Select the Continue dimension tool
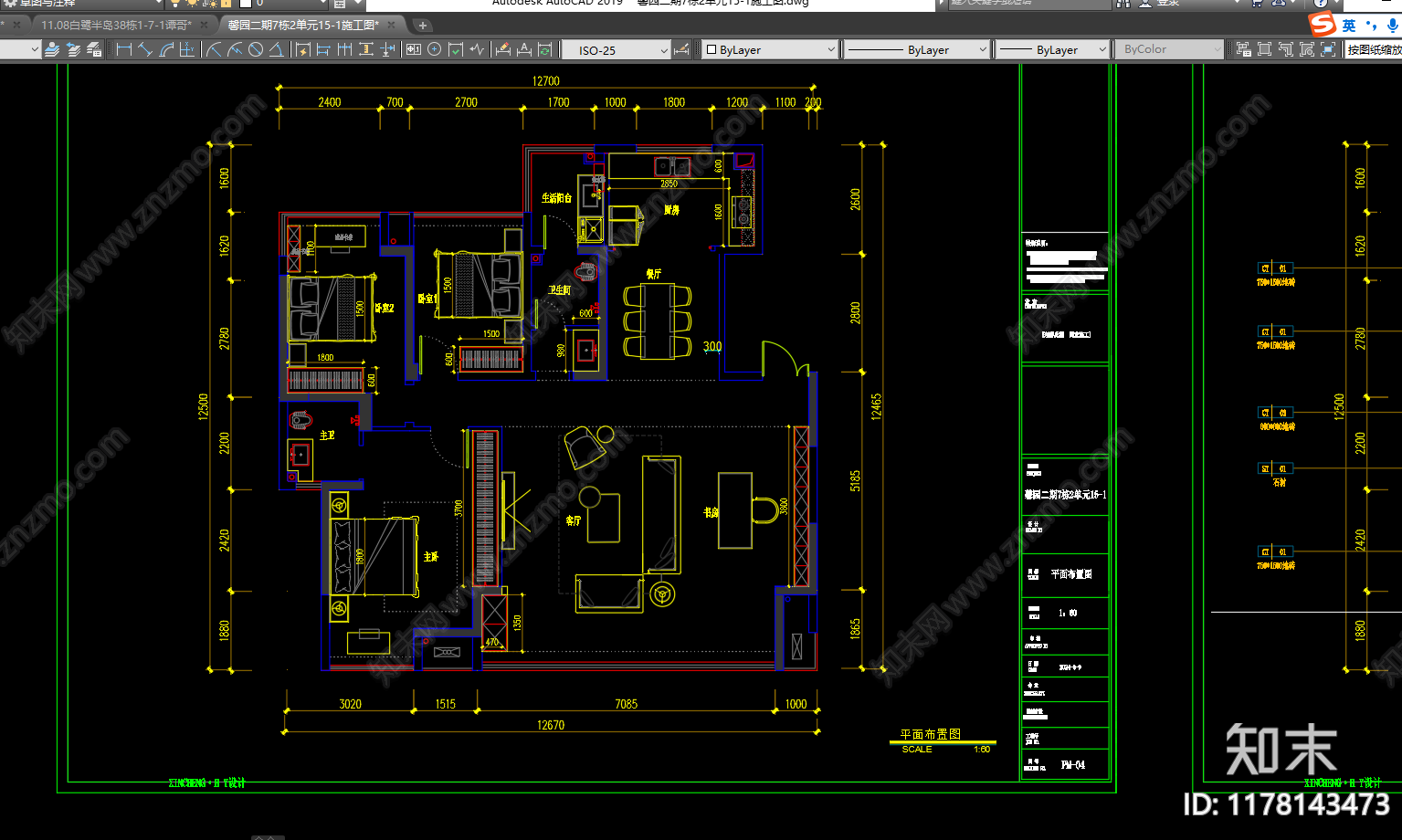 [x=344, y=49]
